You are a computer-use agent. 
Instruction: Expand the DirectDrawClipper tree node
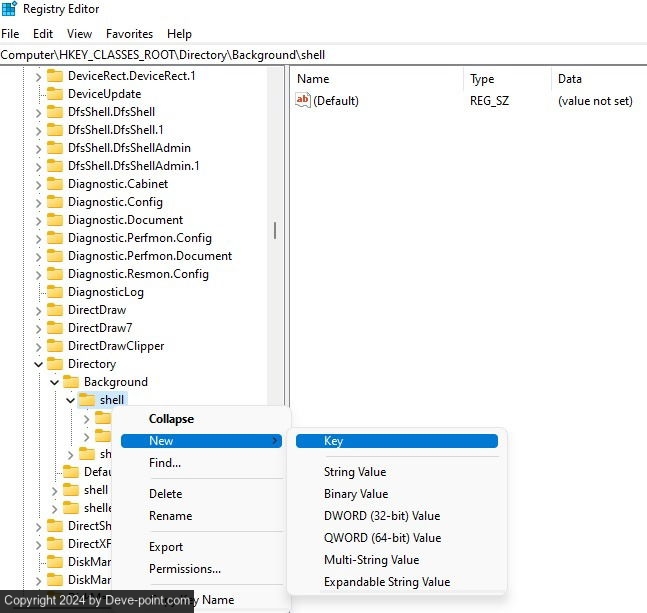[x=39, y=346]
